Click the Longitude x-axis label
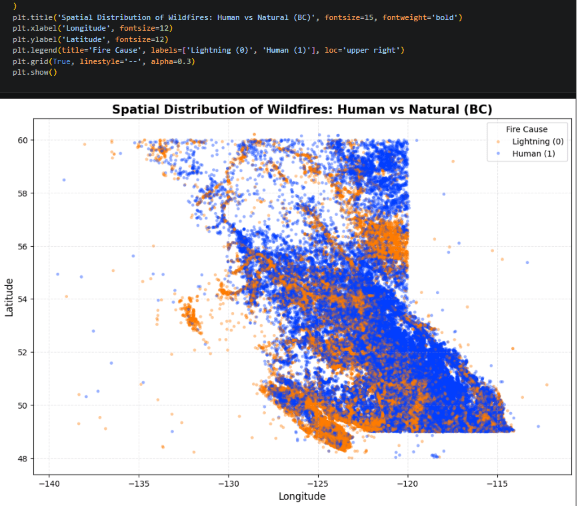Screen dimensions: 577x507 click(x=302, y=496)
